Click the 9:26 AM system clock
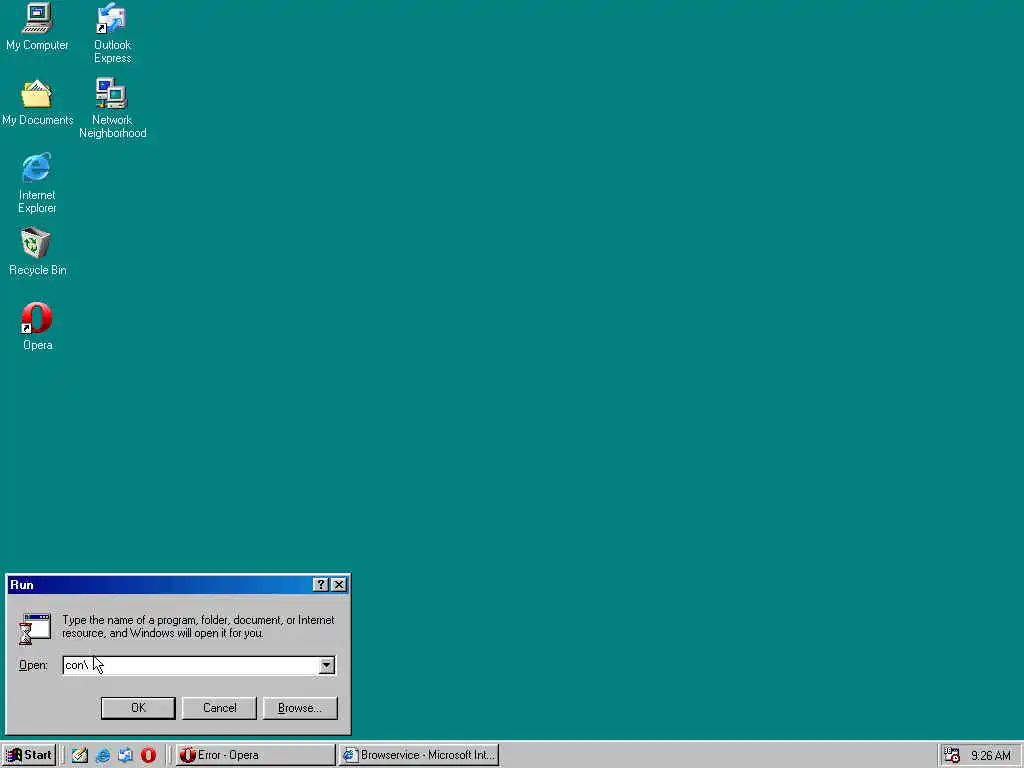Viewport: 1024px width, 768px height. coord(991,756)
